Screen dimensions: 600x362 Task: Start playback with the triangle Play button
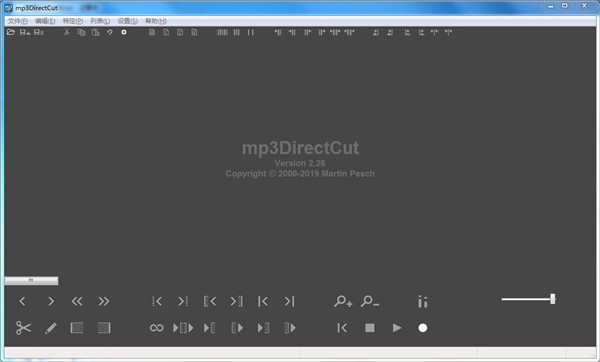(397, 328)
